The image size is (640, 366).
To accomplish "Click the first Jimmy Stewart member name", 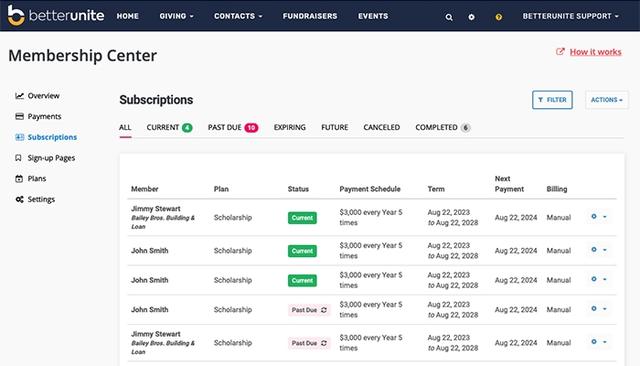I will [x=156, y=209].
